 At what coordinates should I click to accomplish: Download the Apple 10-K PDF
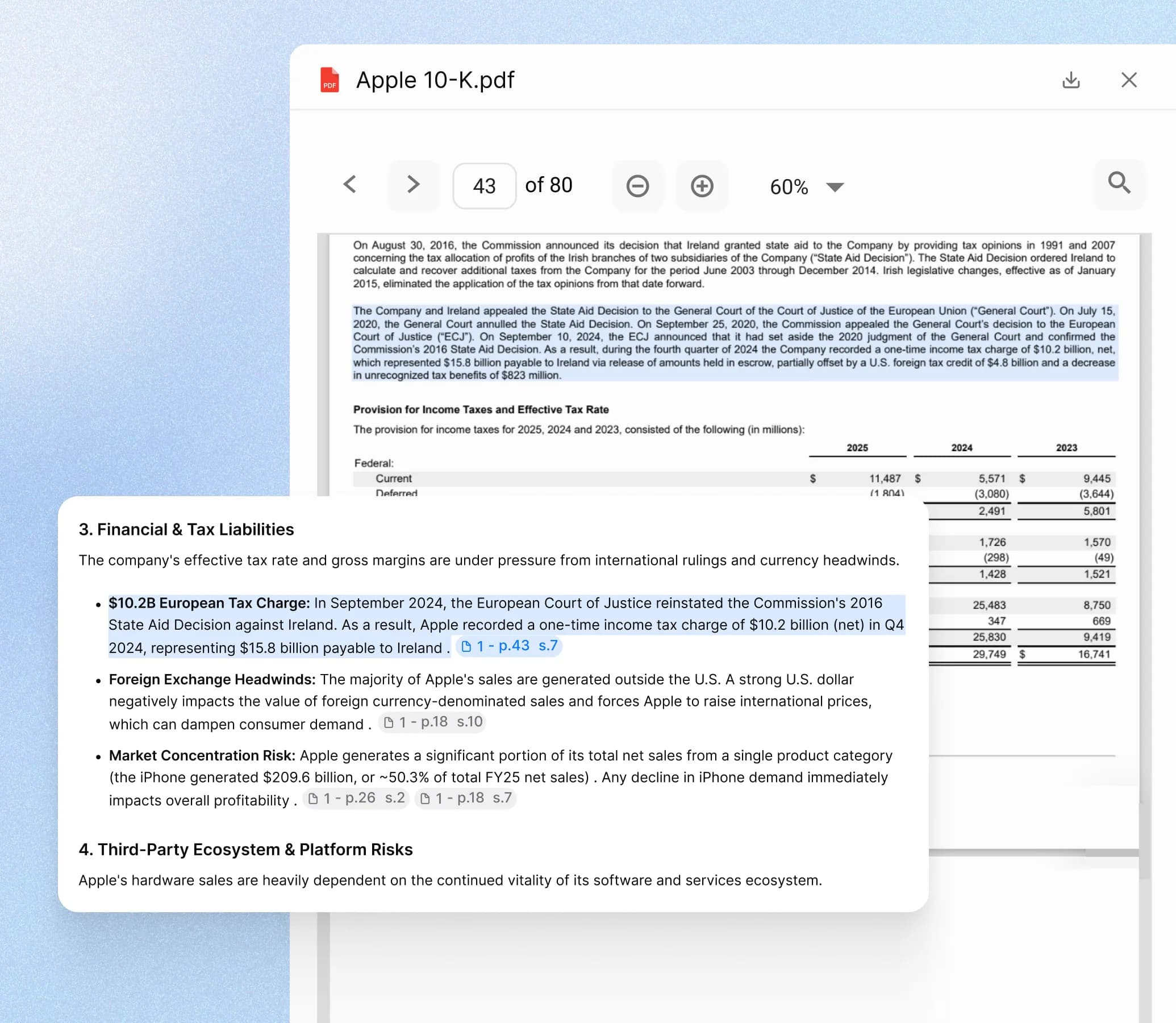tap(1071, 80)
